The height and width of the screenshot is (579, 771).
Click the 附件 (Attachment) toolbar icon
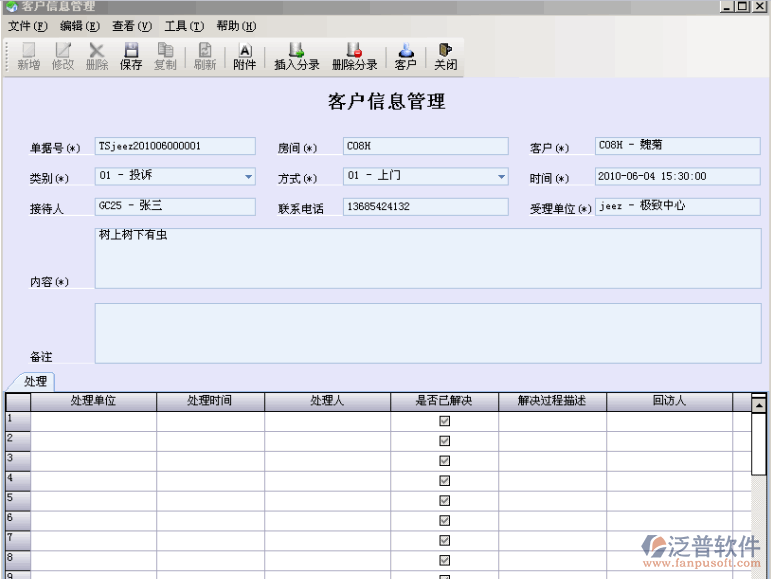[245, 56]
